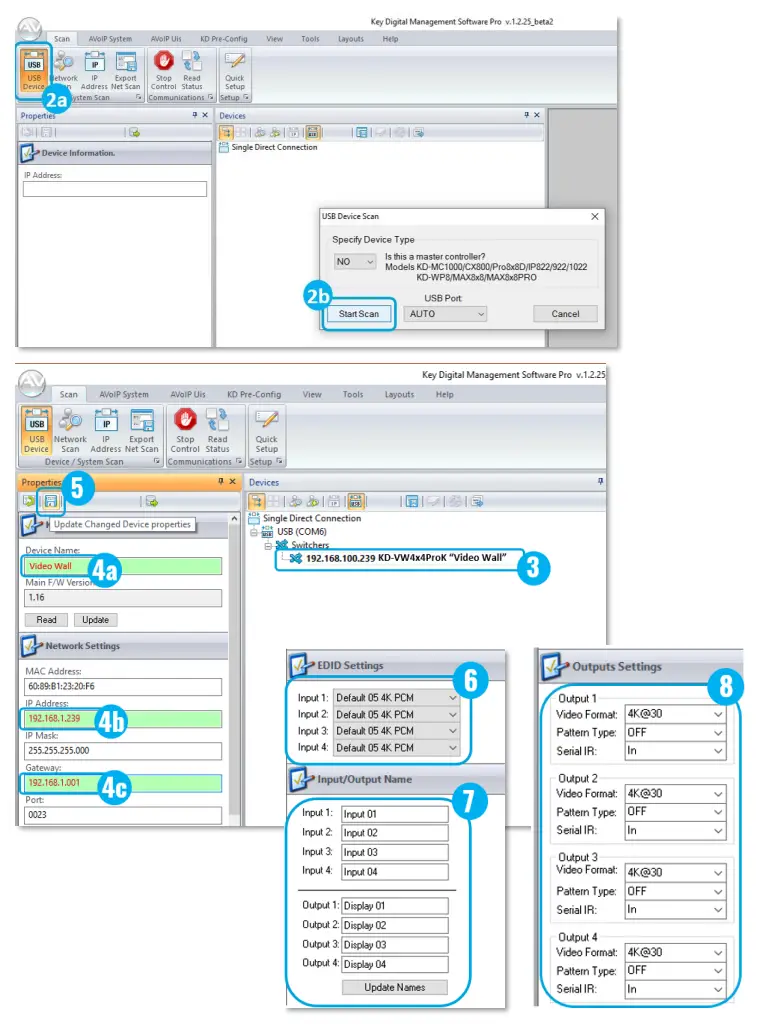Open Output 1 Video Format dropdown
765x1025 pixels.
675,714
